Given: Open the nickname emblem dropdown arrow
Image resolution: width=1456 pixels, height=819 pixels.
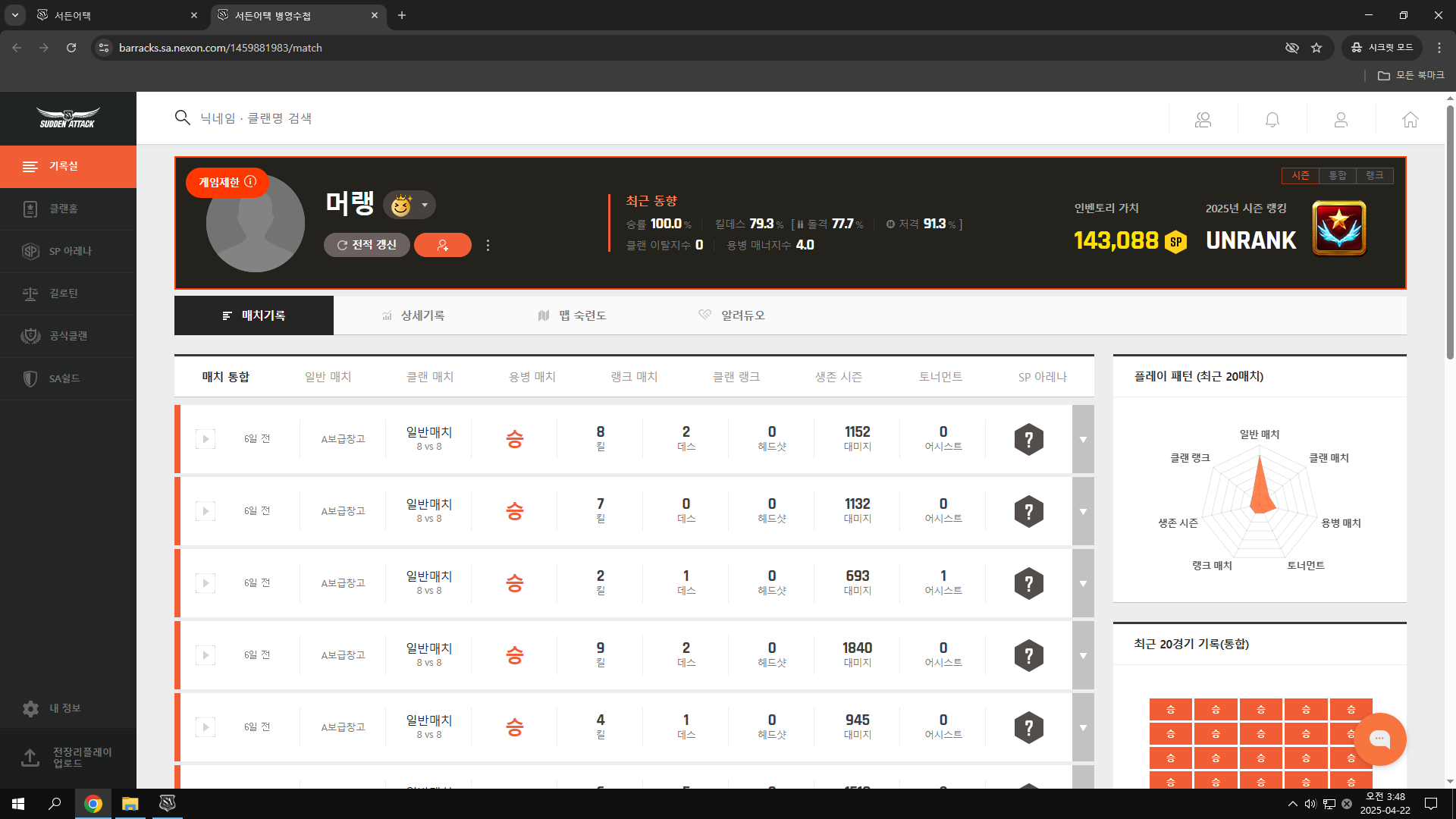Looking at the screenshot, I should coord(425,205).
